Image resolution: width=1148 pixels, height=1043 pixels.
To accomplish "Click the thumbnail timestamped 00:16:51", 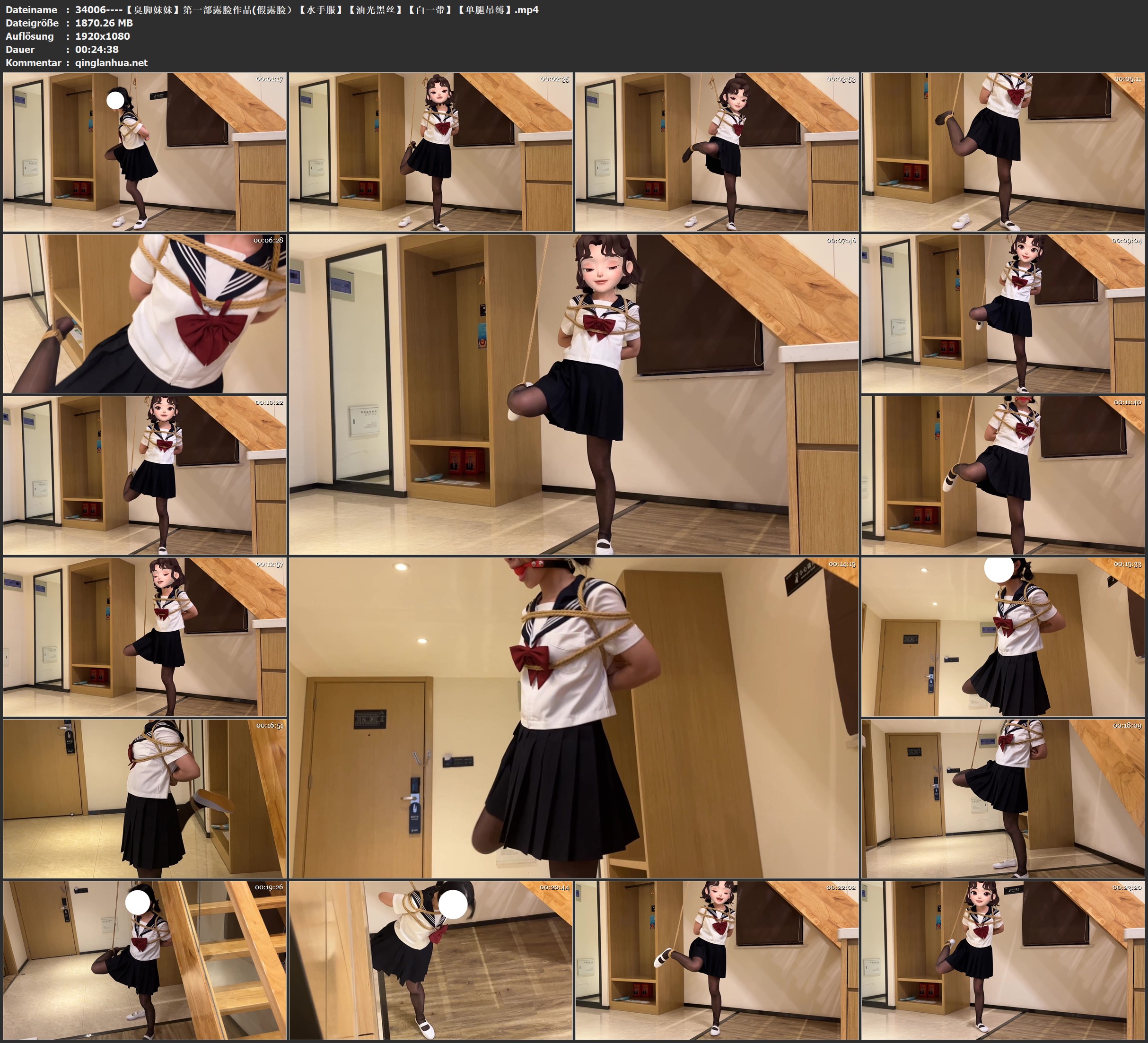I will (145, 799).
